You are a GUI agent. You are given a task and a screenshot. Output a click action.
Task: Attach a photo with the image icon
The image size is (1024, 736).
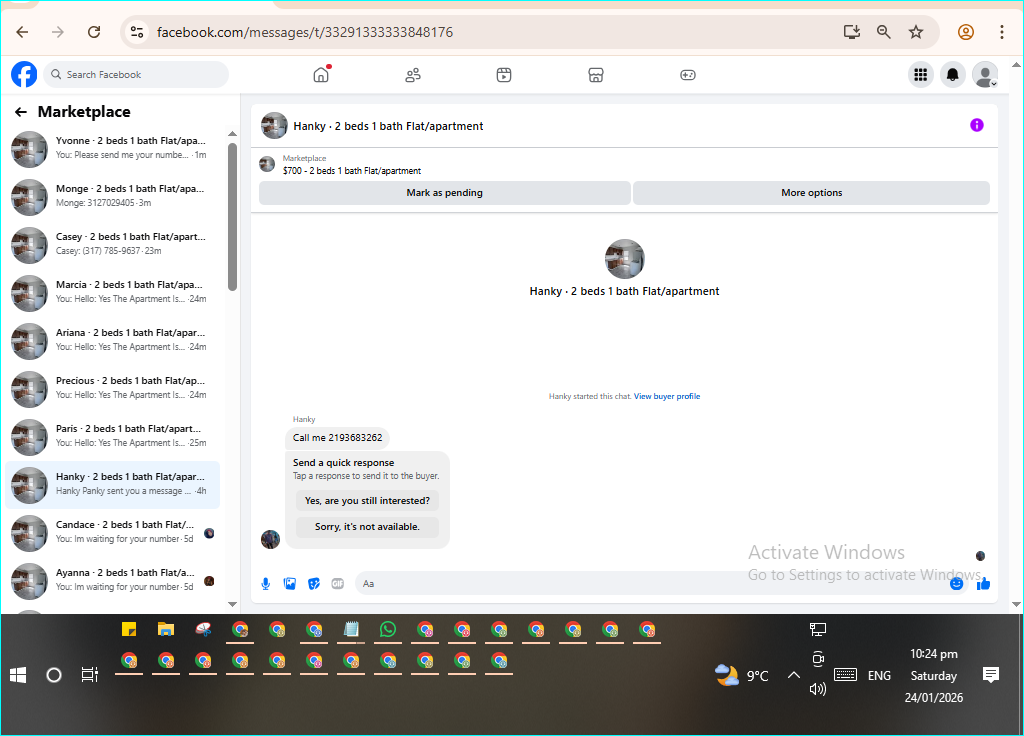tap(290, 584)
